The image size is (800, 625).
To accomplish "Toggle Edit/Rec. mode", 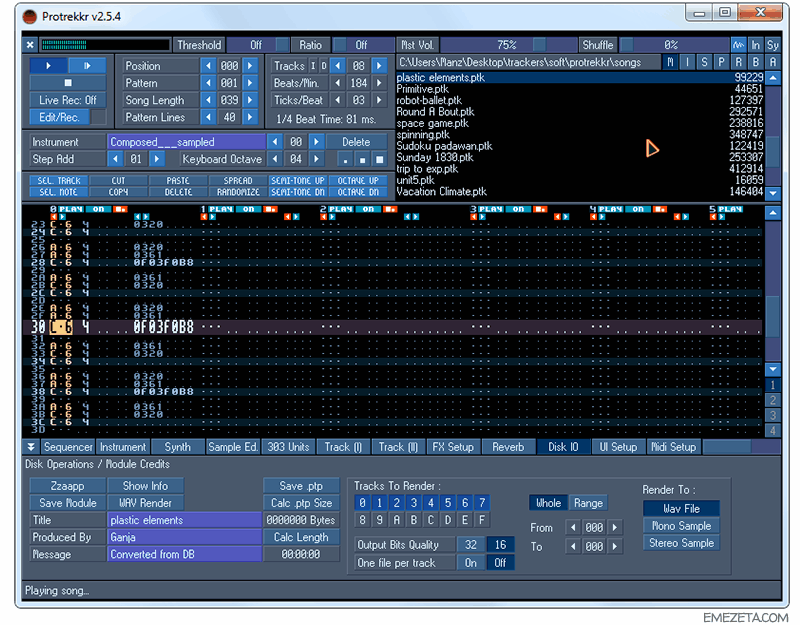I will (59, 117).
